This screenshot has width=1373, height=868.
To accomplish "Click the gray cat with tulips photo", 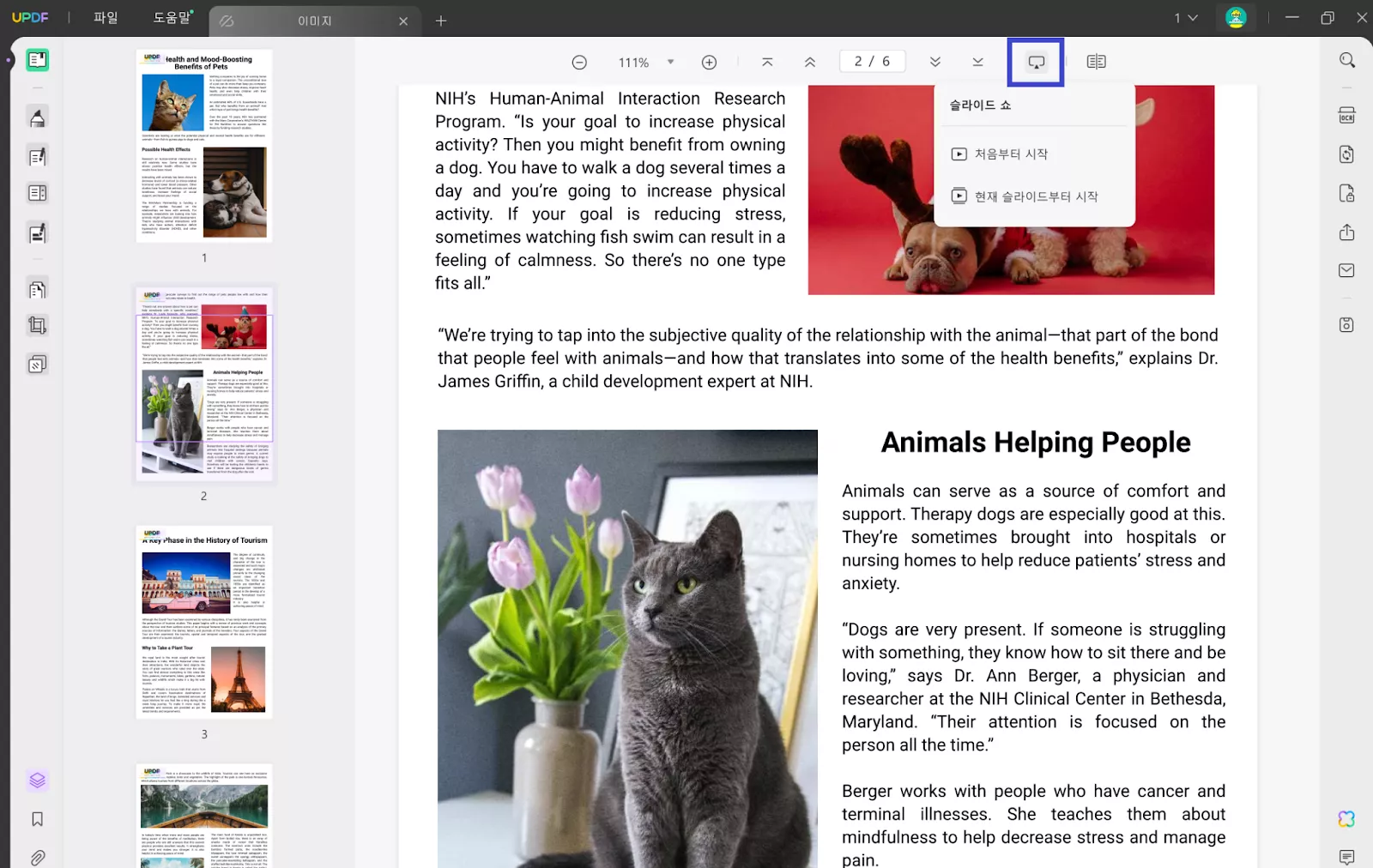I will 627,648.
